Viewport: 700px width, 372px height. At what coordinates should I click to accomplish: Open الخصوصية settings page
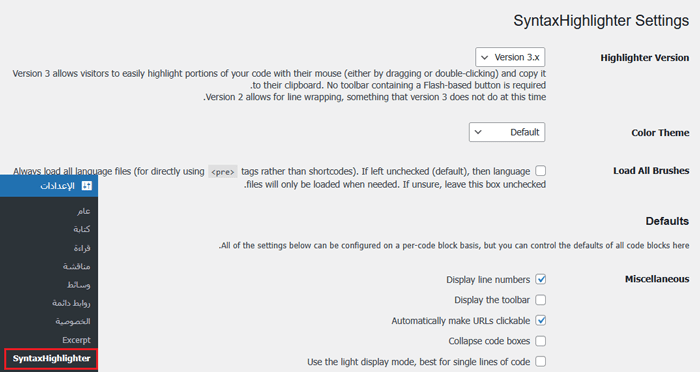tap(73, 322)
